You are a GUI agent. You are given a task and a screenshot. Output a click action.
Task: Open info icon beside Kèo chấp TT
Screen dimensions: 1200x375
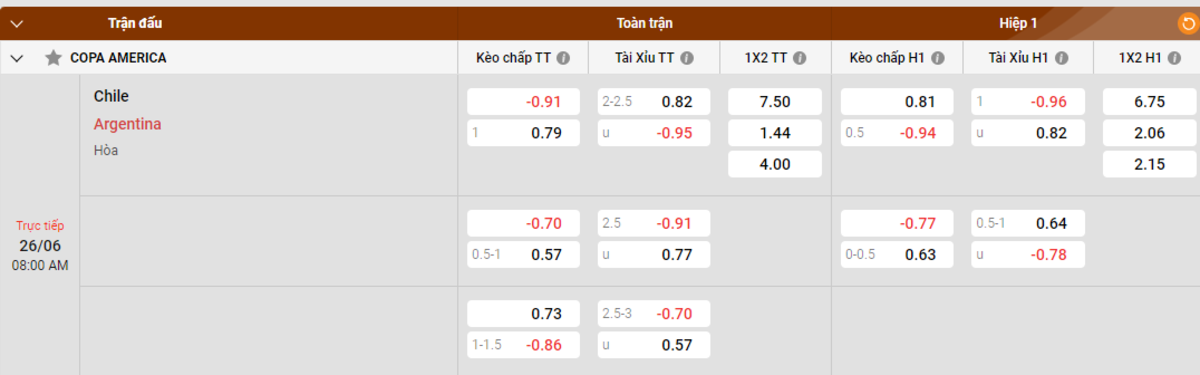click(x=563, y=58)
